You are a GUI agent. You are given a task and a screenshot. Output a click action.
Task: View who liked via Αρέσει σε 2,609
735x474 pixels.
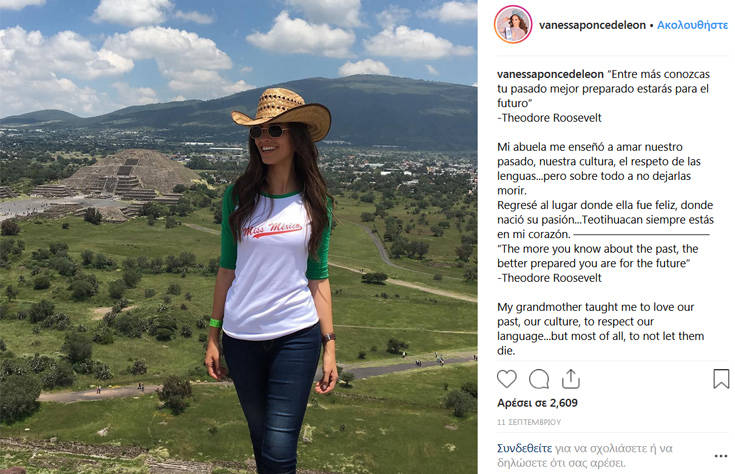coord(537,403)
